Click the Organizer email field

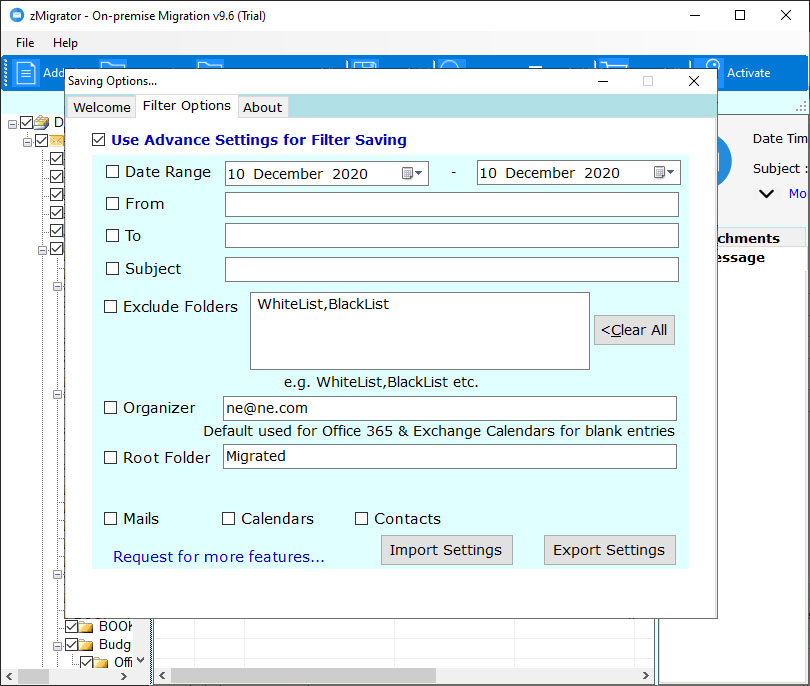[450, 409]
